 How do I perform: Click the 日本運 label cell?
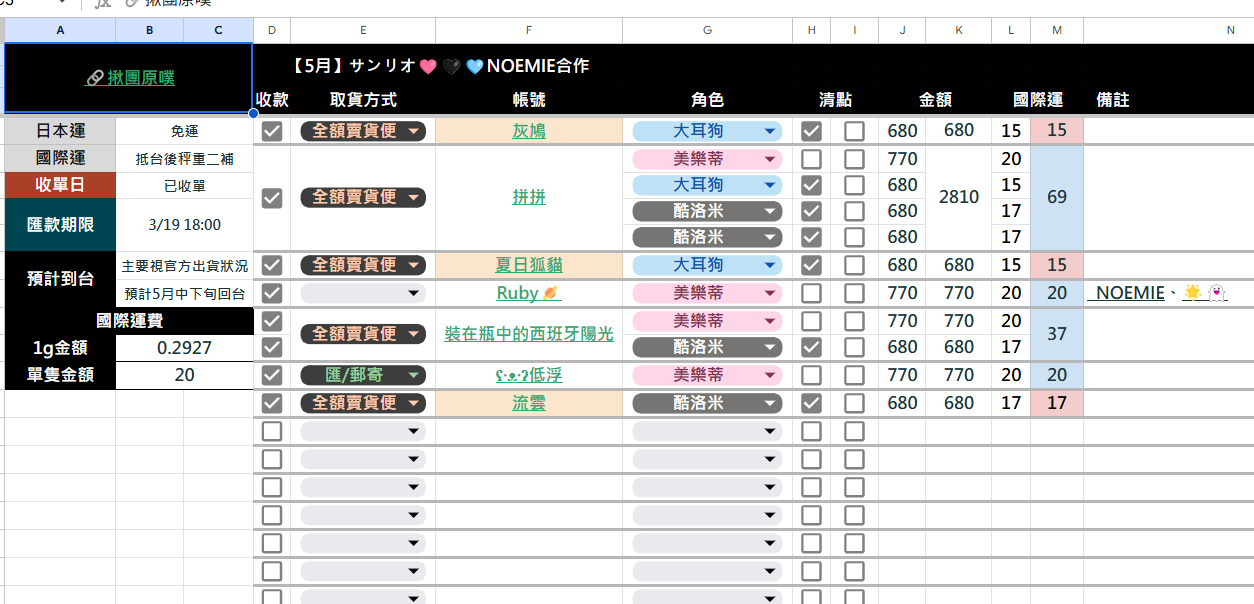click(60, 131)
